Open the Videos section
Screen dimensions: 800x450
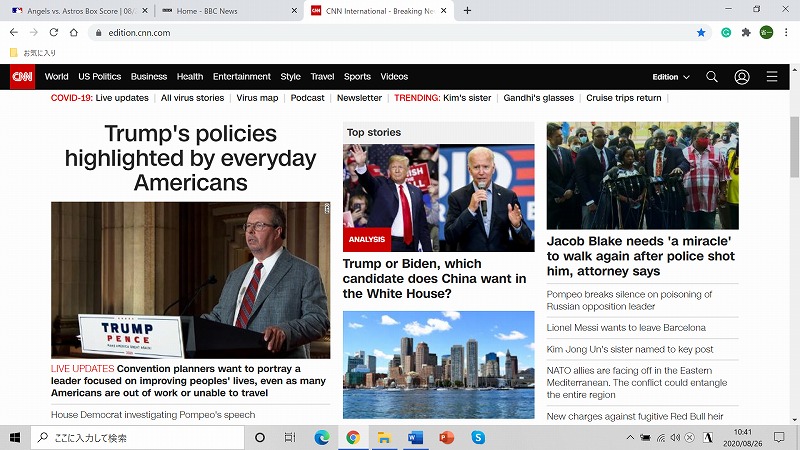pos(394,77)
